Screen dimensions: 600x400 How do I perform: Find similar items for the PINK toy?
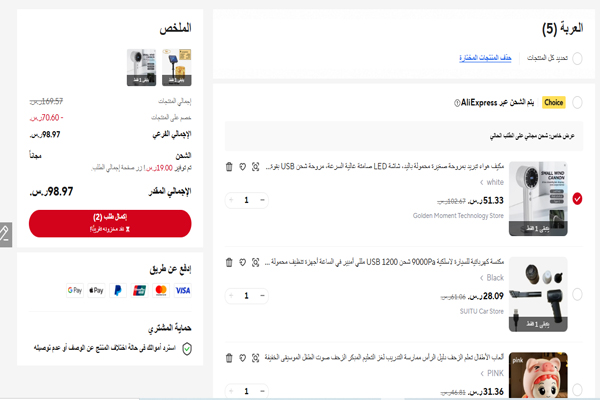pyautogui.click(x=255, y=358)
